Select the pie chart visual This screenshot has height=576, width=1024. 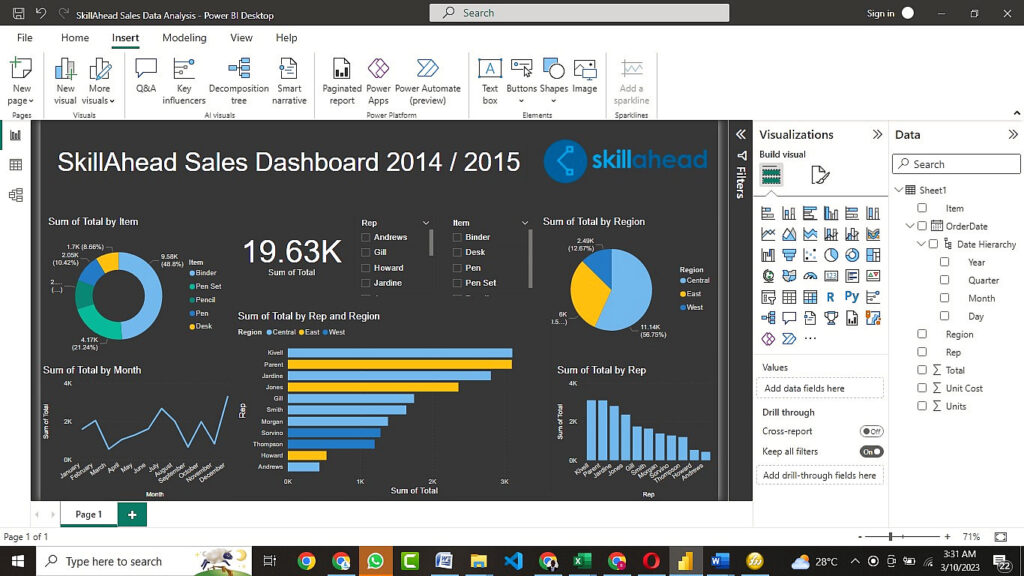(x=831, y=255)
